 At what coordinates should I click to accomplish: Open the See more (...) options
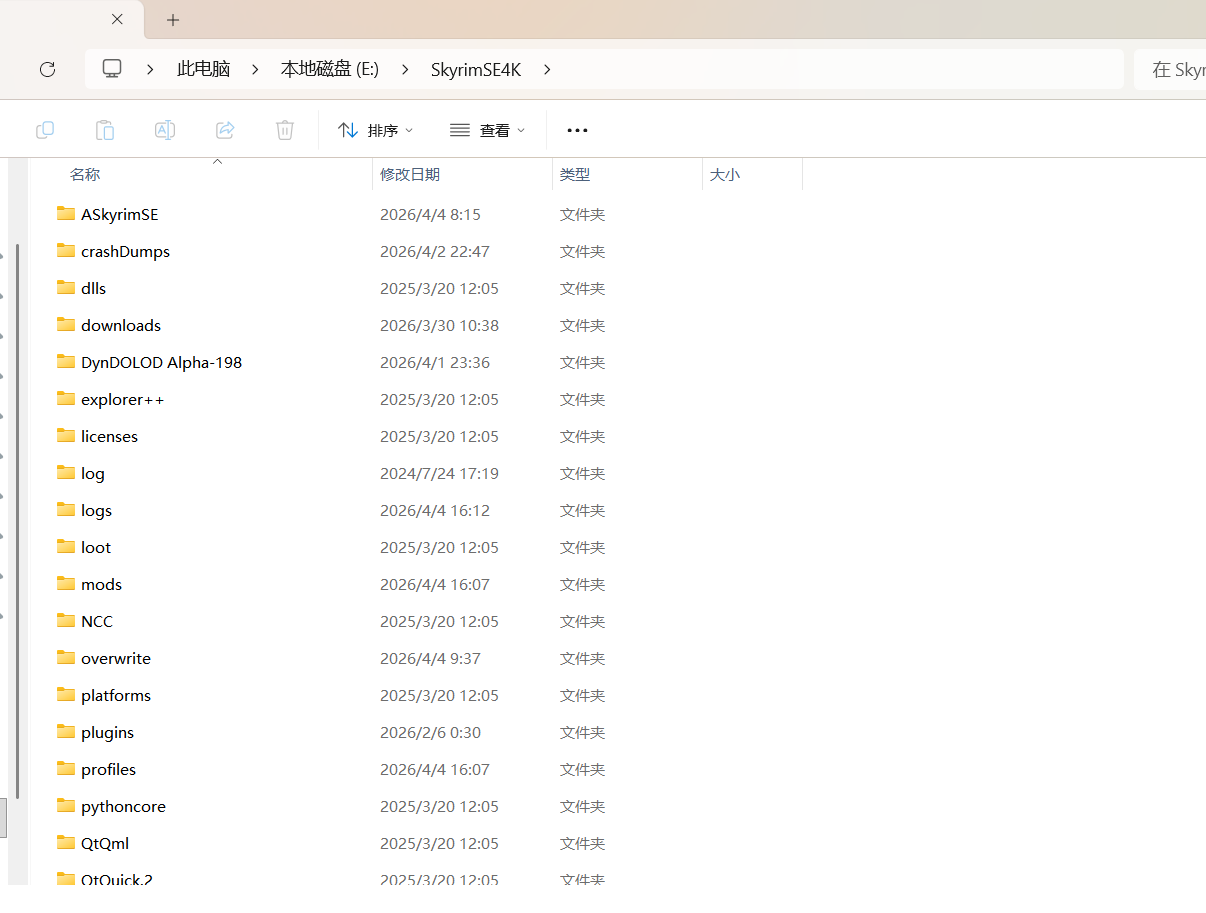[577, 130]
